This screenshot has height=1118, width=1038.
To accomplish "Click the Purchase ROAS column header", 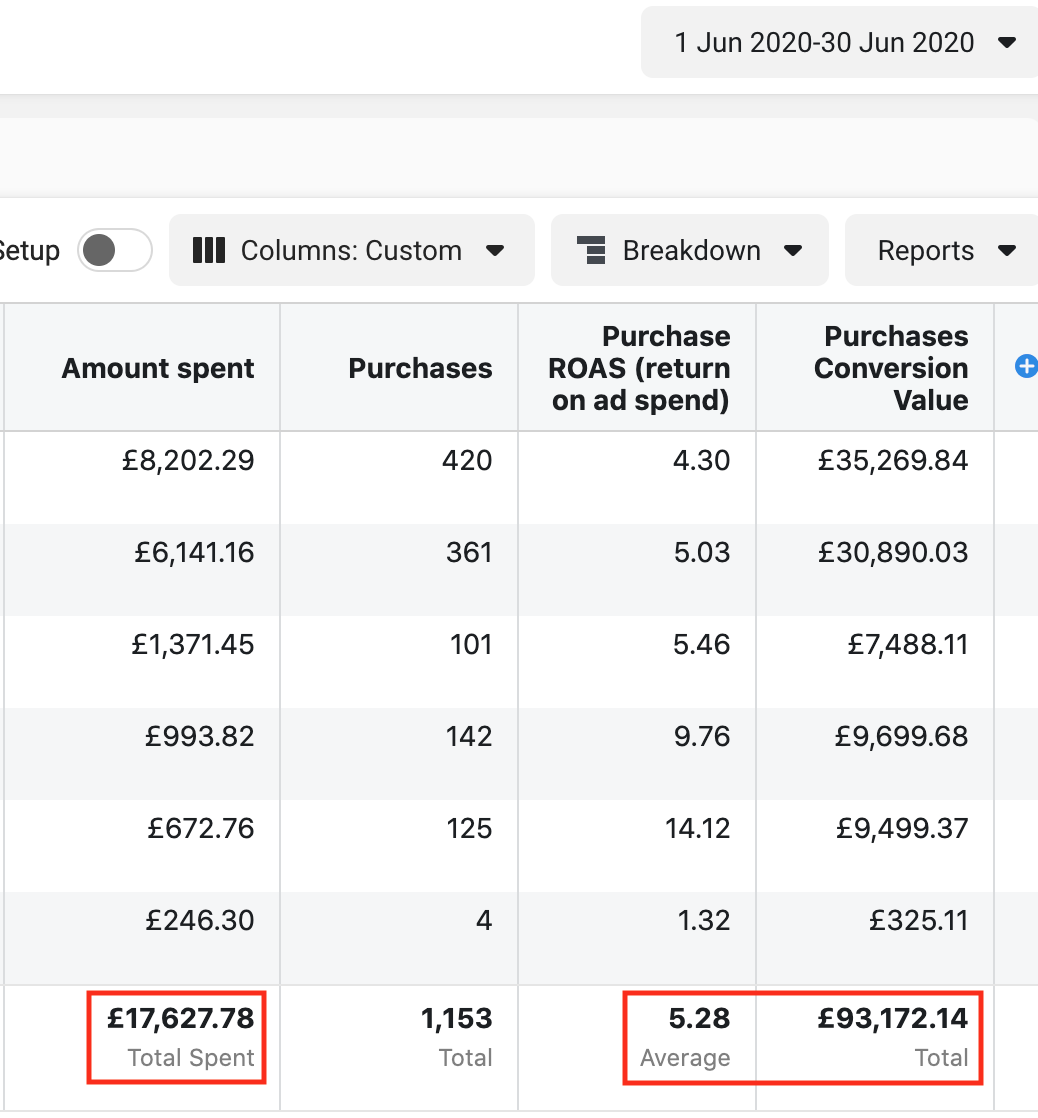I will coord(640,368).
